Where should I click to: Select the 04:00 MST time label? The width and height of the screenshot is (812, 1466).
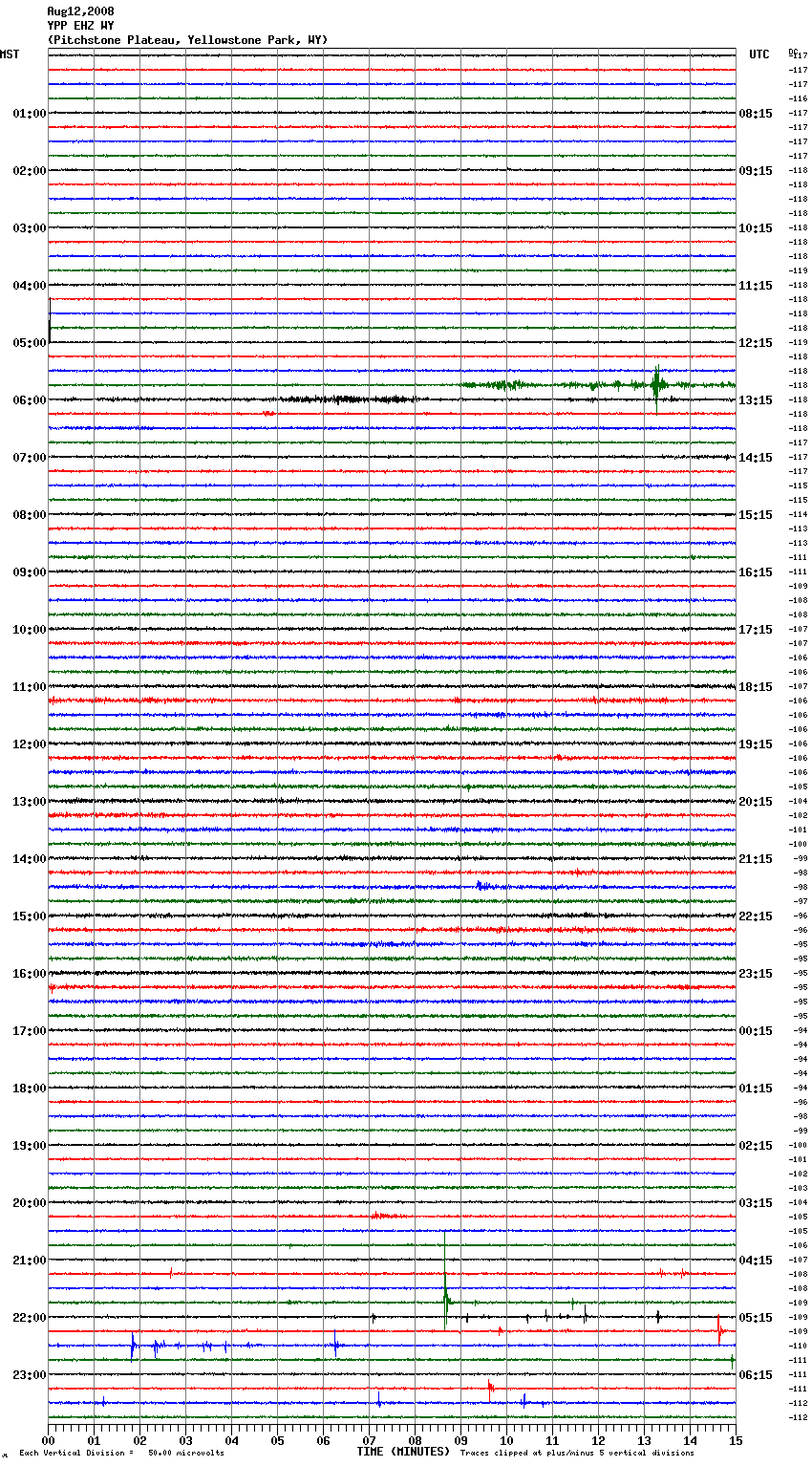pos(30,286)
